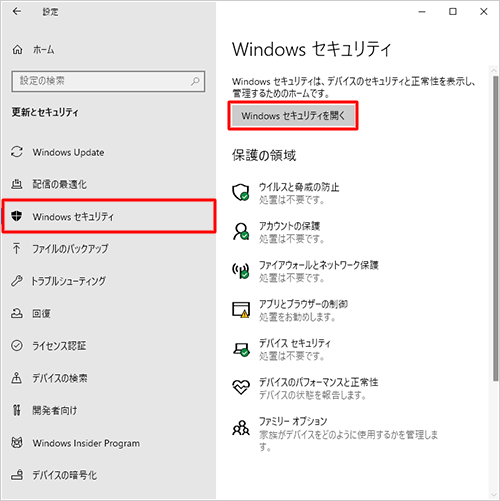Image resolution: width=500 pixels, height=501 pixels.
Task: Click 更新とセキュリティ section heading
Action: (45, 112)
